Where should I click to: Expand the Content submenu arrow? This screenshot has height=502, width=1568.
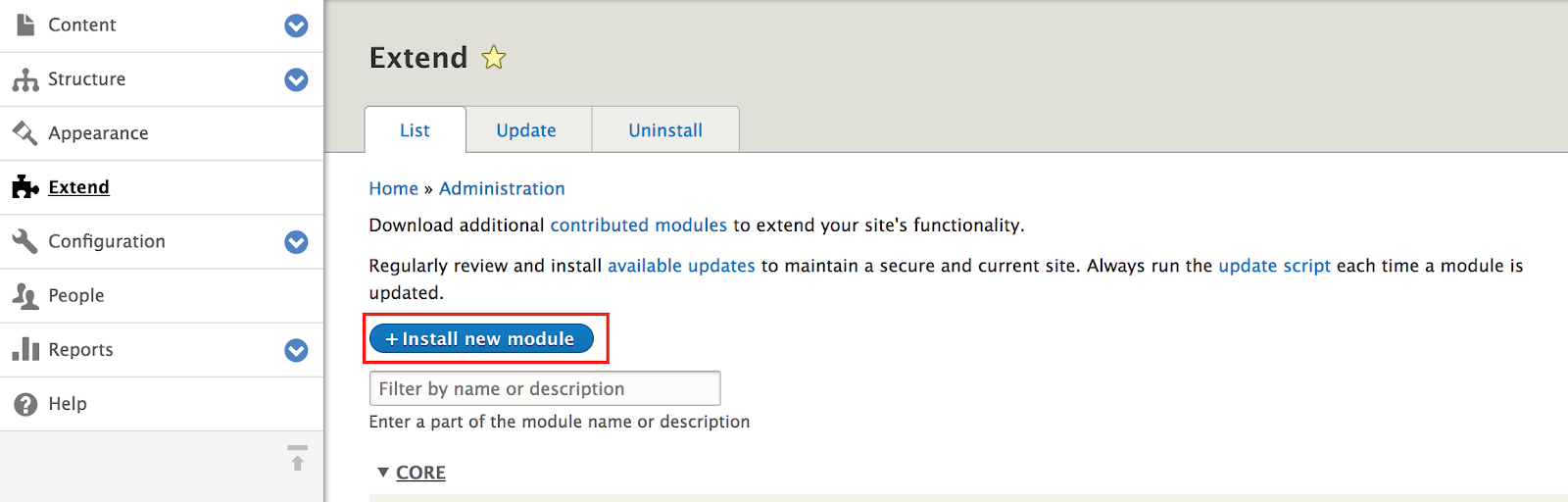[x=296, y=25]
